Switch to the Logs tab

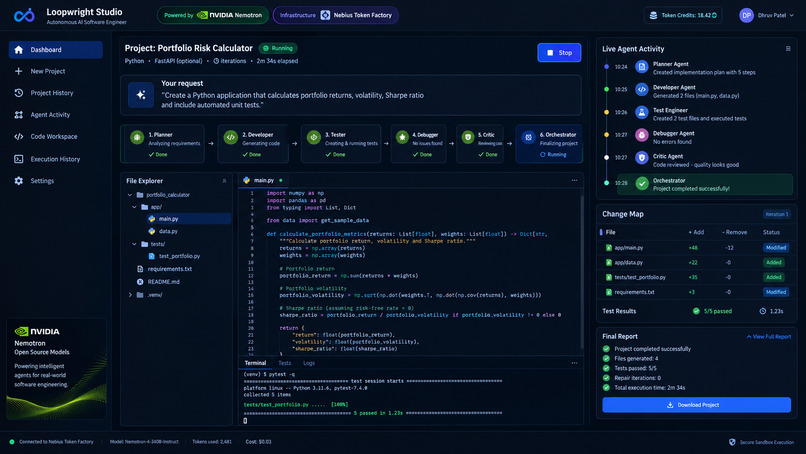pos(309,363)
